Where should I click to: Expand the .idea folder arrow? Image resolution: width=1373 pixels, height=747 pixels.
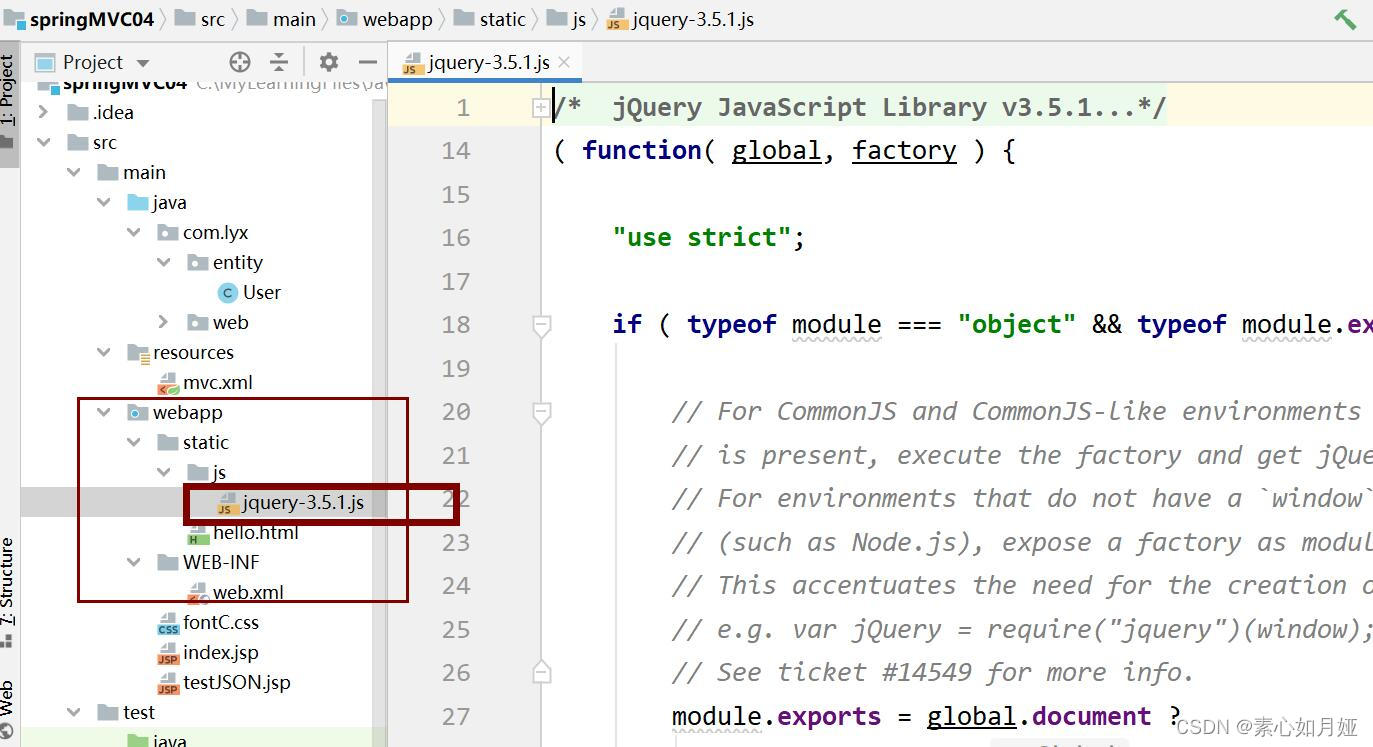tap(44, 112)
